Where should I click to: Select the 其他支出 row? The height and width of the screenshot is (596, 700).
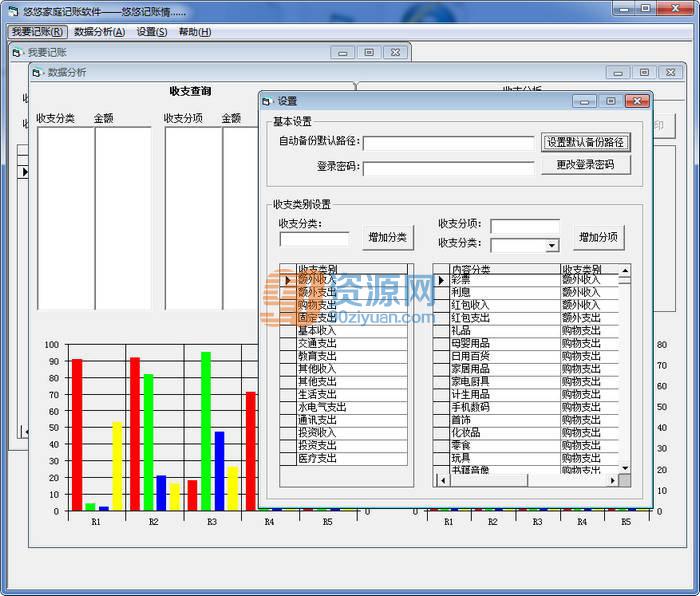click(x=343, y=382)
